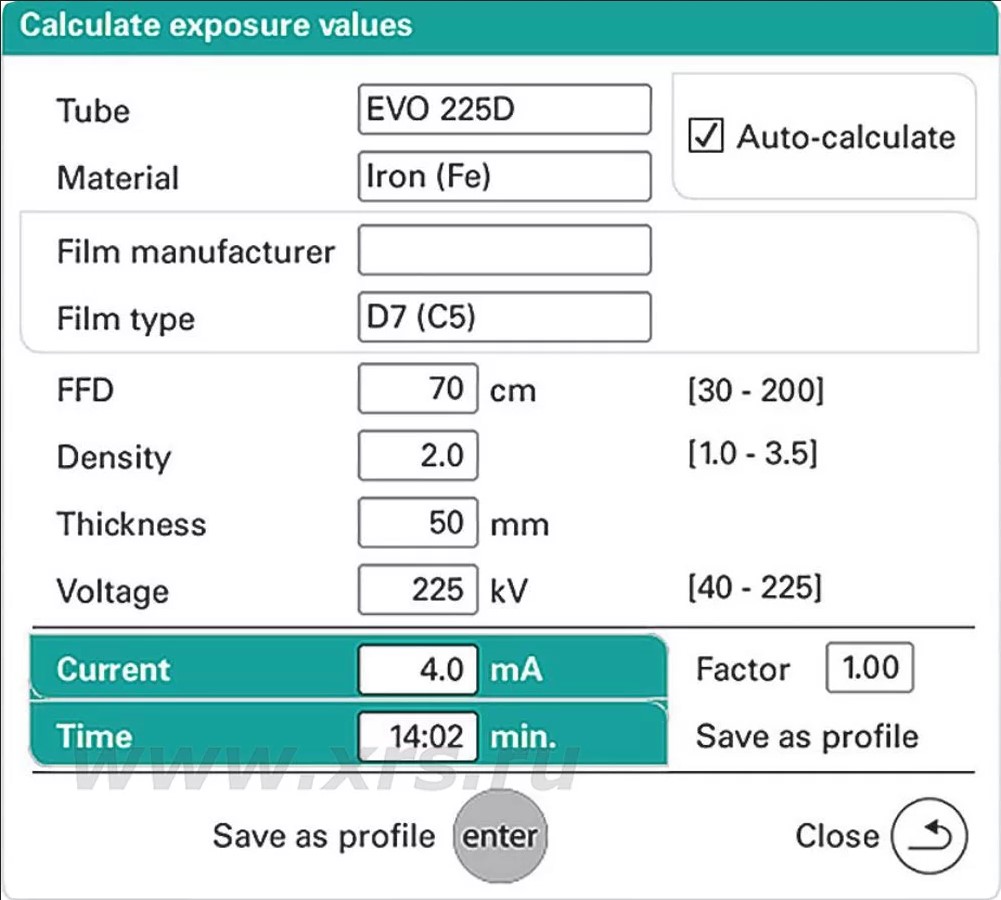Edit the Density value 2.0
This screenshot has width=1001, height=900.
pos(418,456)
